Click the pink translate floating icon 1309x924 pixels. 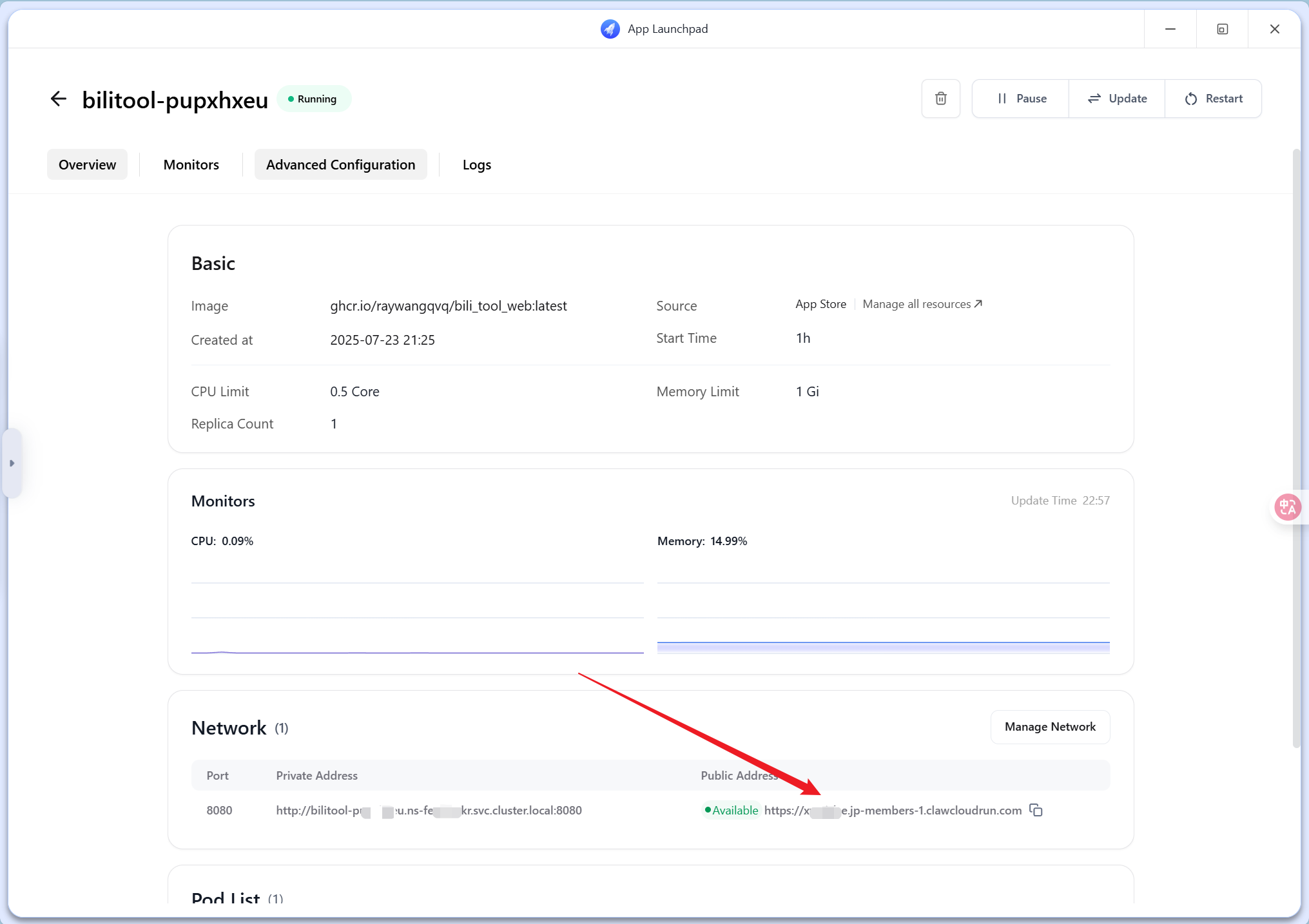click(x=1287, y=507)
